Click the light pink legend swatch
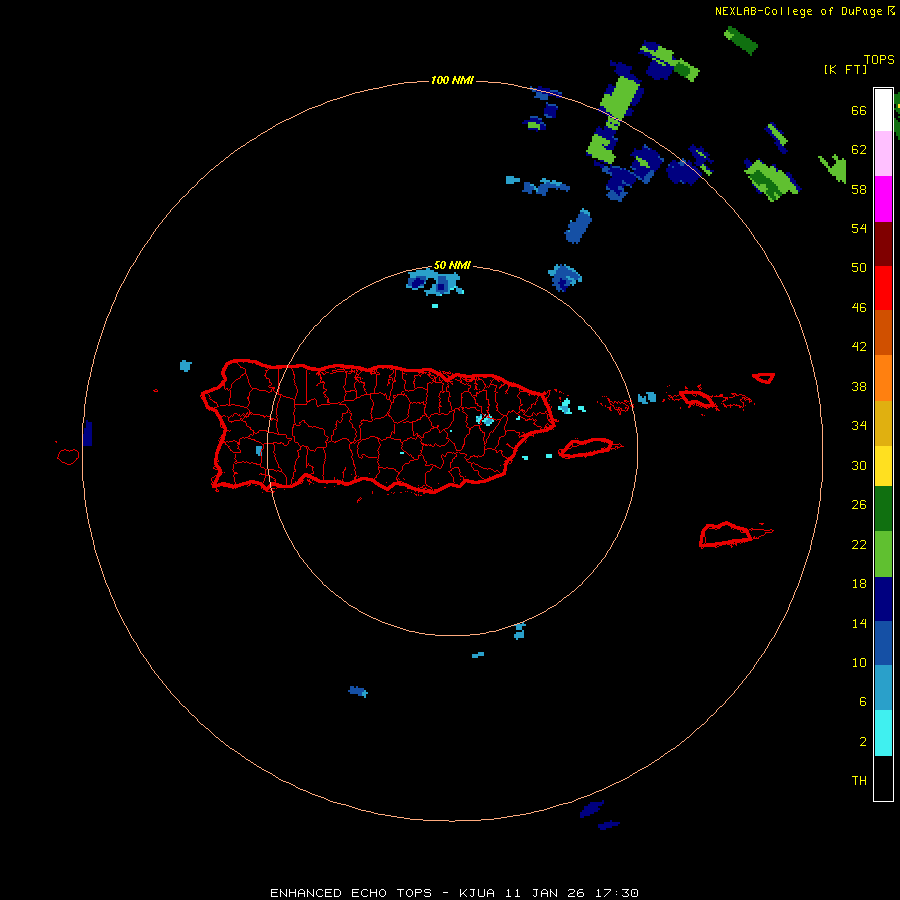Viewport: 900px width, 900px height. click(x=883, y=154)
